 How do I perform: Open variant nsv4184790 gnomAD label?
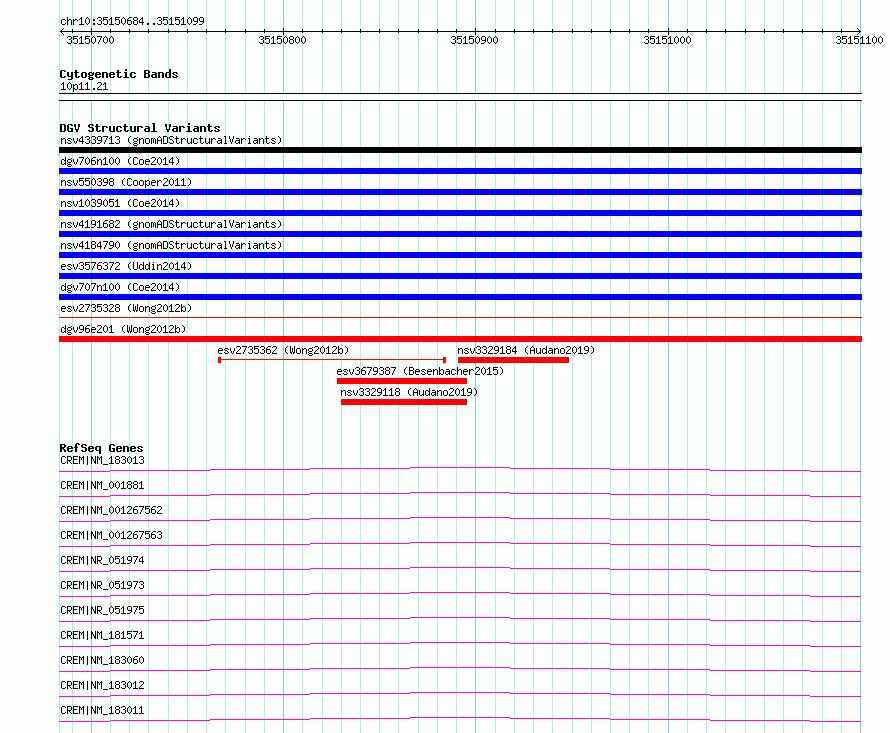[171, 245]
